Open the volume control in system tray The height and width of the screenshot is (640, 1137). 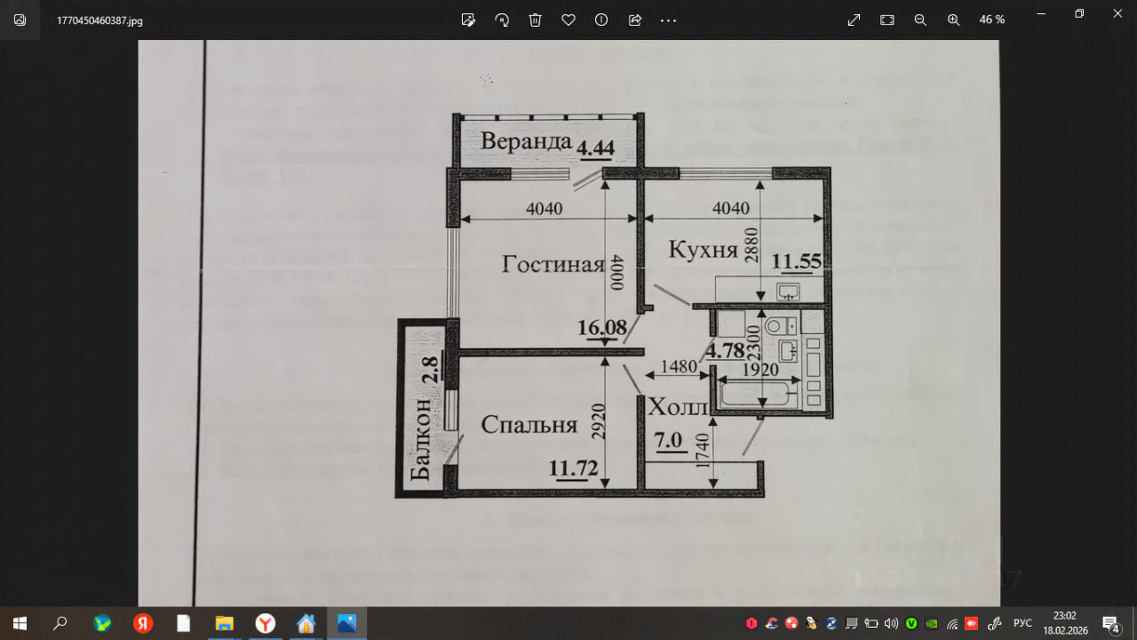click(x=891, y=623)
